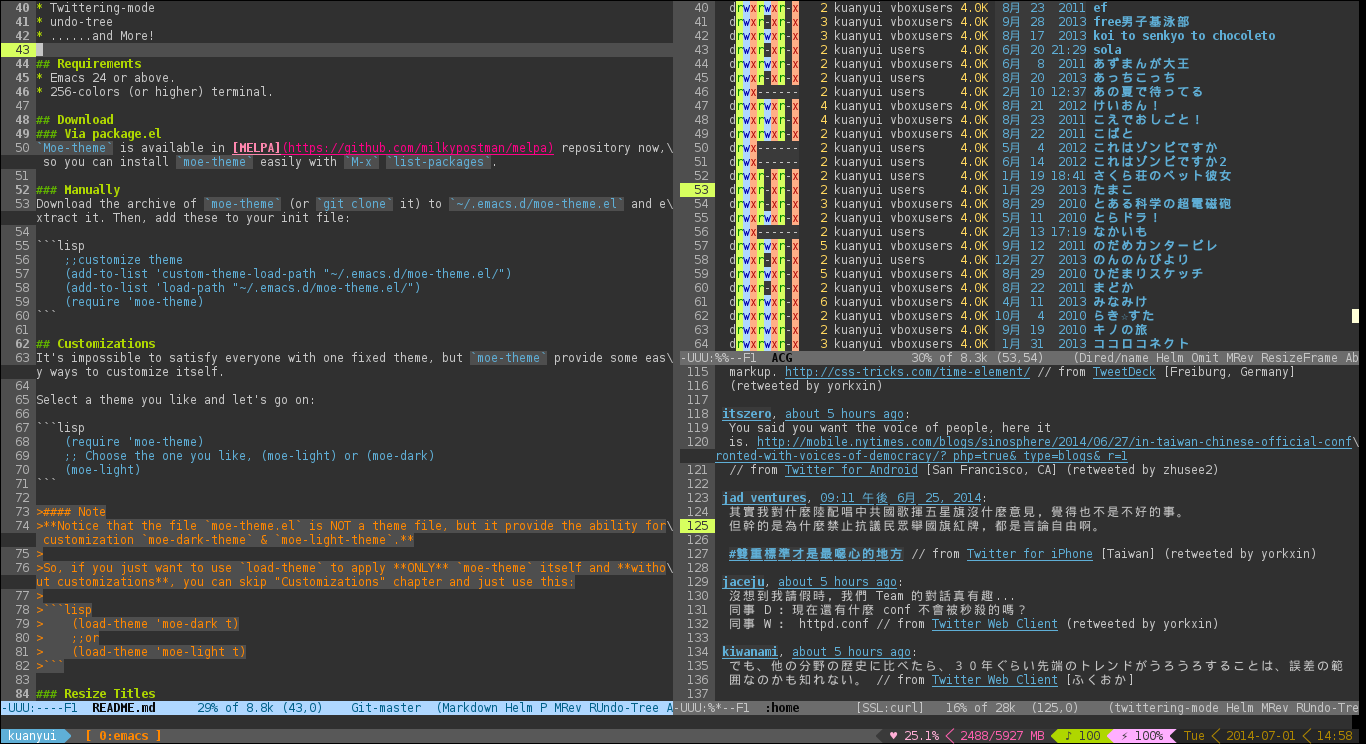Viewport: 1366px width, 744px height.
Task: Open the 'たまこ' directory on line 53
Action: (1113, 190)
